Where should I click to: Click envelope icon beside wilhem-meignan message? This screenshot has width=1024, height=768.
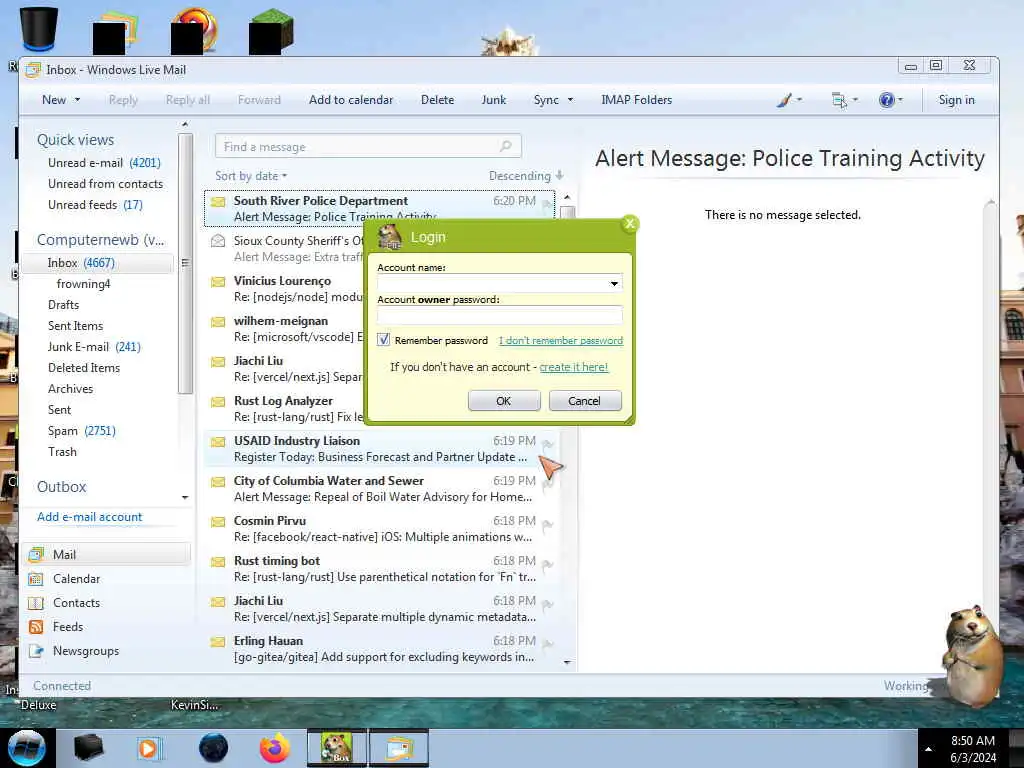218,321
